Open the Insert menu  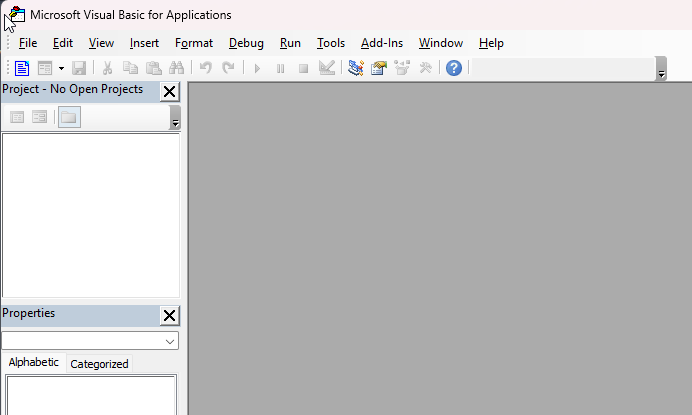point(144,43)
